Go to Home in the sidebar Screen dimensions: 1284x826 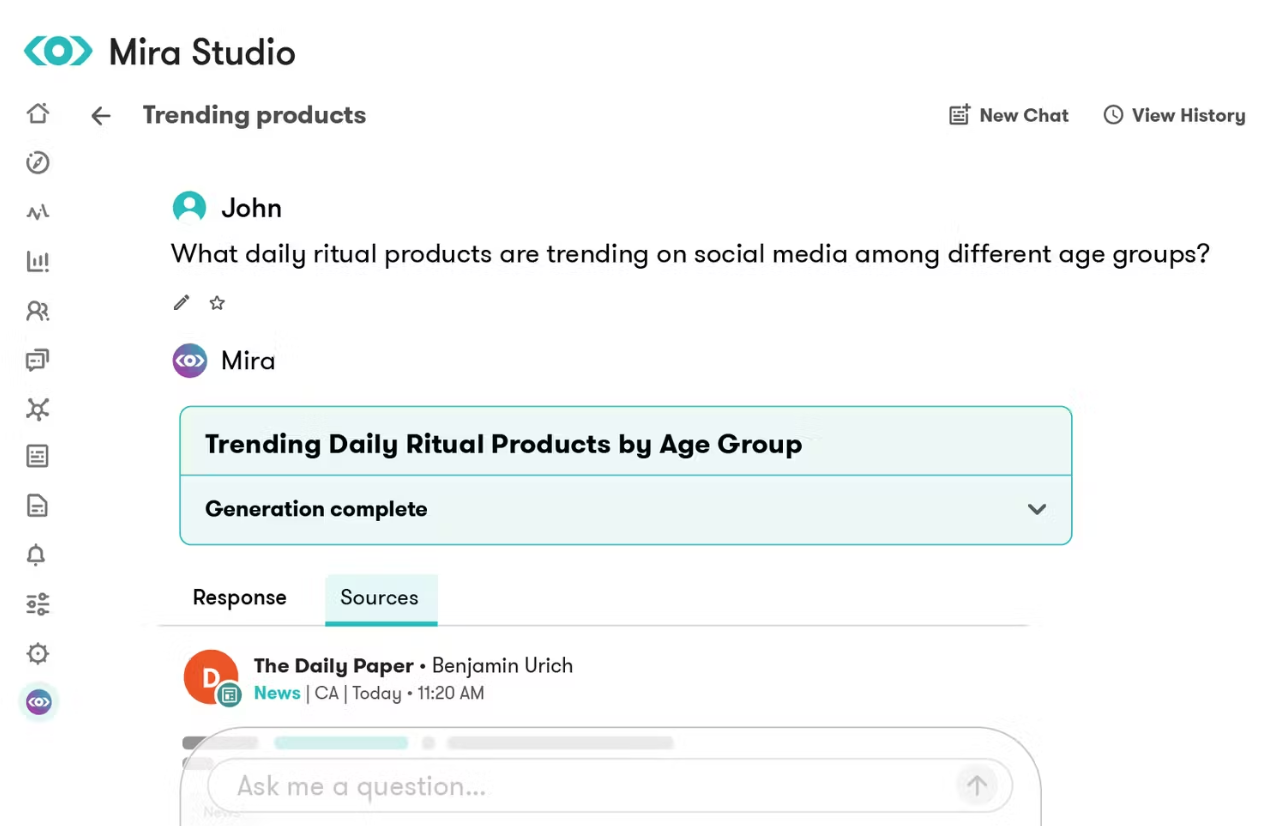tap(38, 113)
